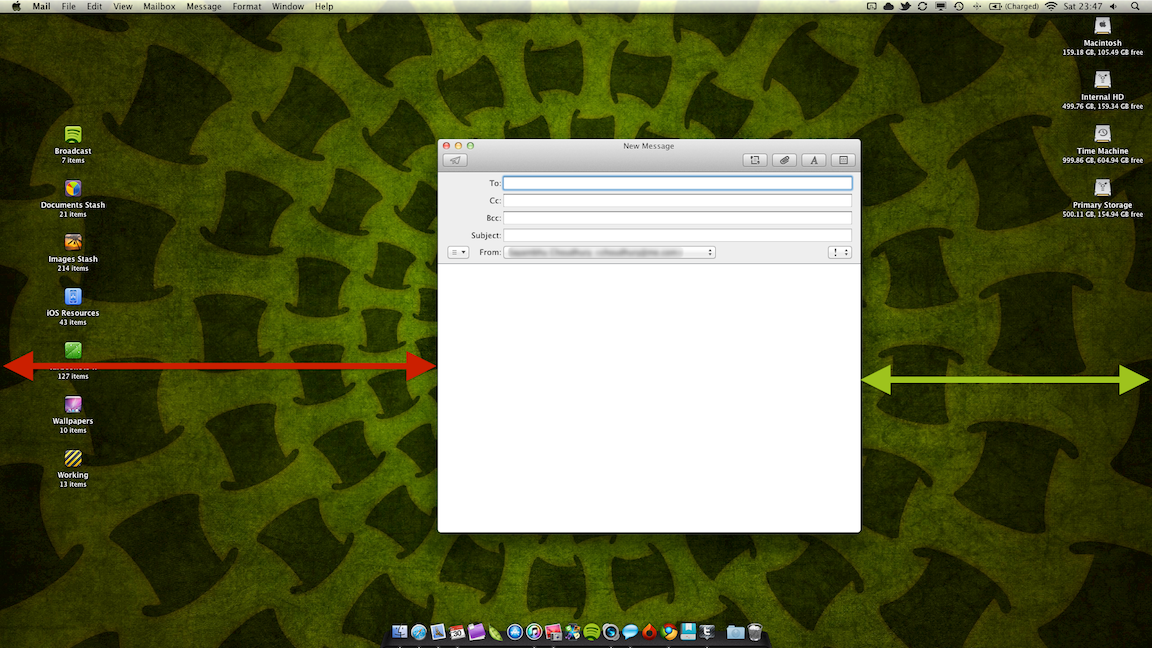Open the View menu
Screen dimensions: 1152x648
pos(123,7)
